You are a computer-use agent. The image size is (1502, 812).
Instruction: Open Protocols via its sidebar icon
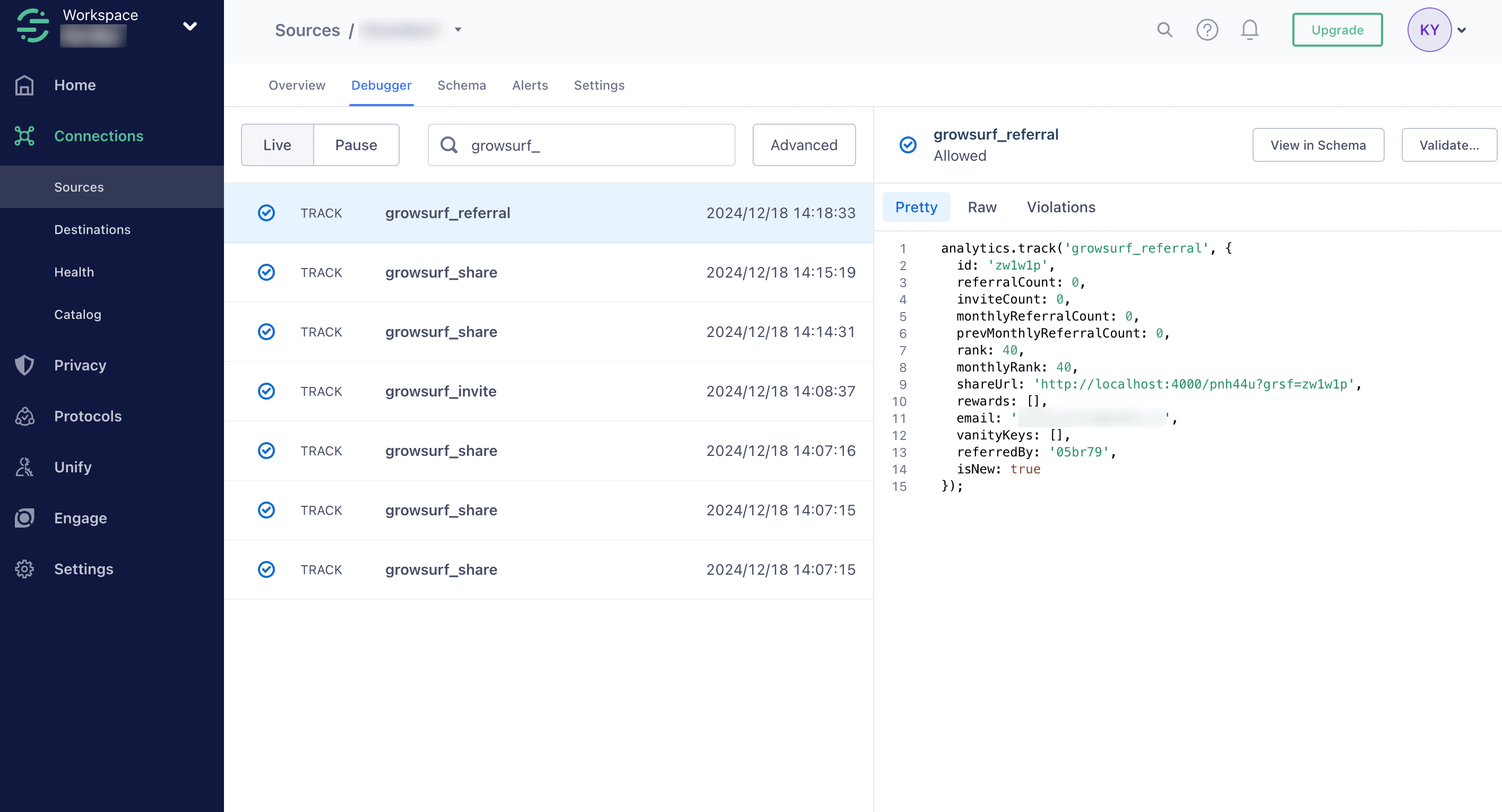pos(24,416)
